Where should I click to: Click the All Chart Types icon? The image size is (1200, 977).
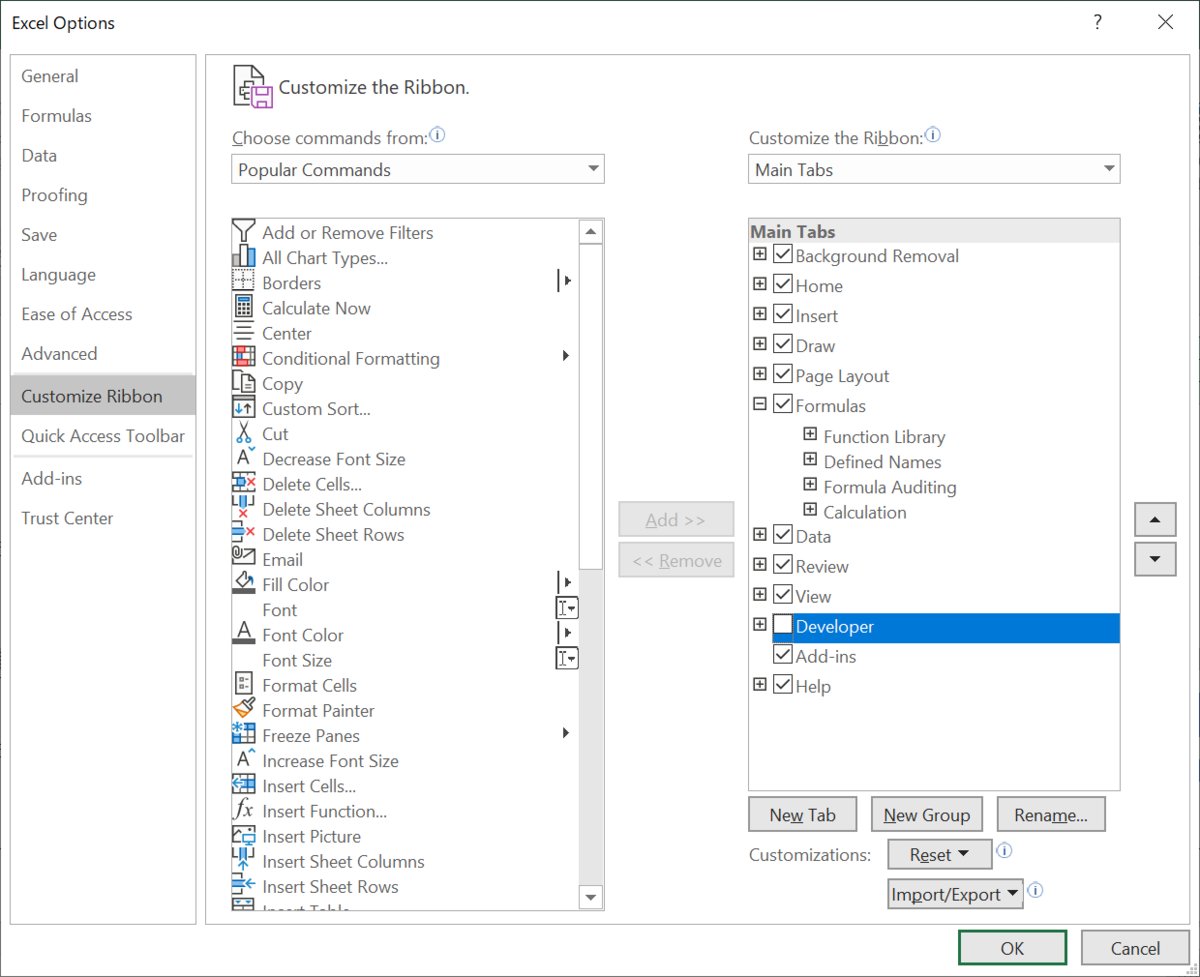pyautogui.click(x=244, y=257)
